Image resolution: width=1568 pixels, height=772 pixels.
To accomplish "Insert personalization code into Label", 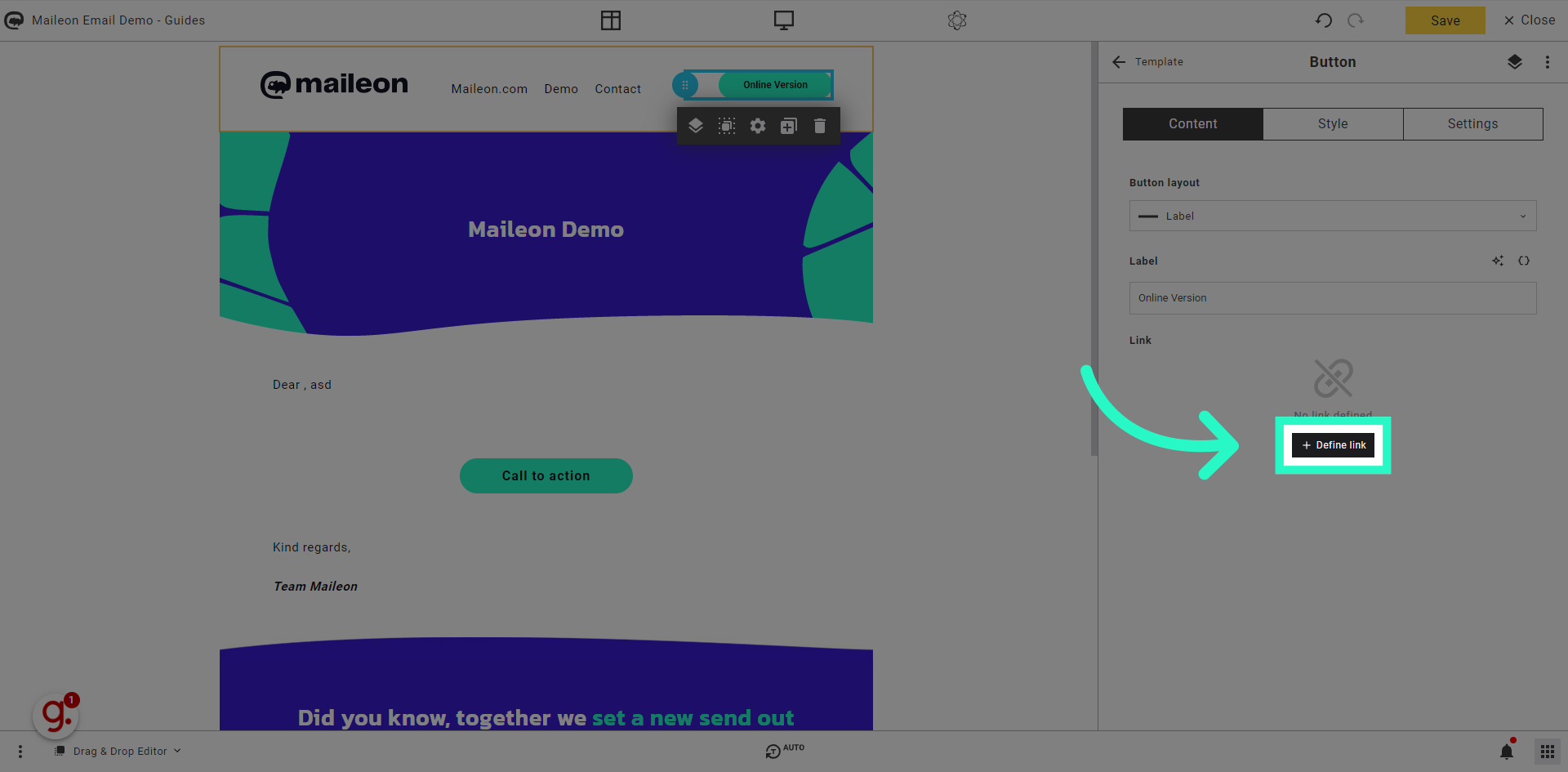I will (x=1524, y=261).
